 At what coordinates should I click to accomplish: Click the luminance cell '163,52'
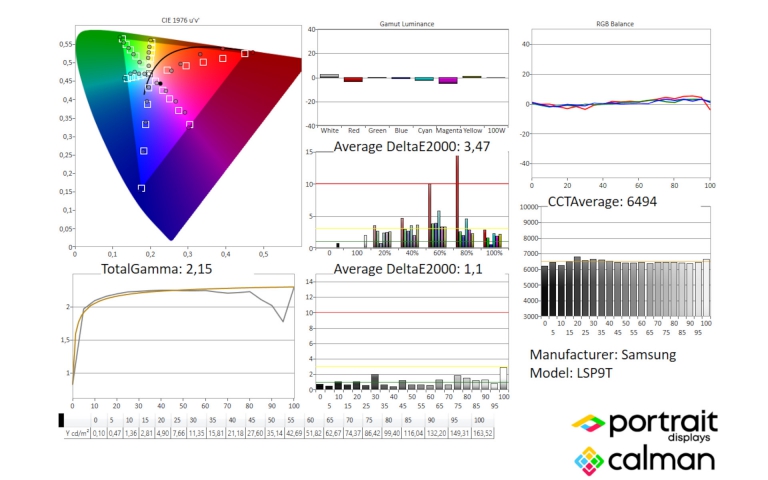(x=482, y=433)
